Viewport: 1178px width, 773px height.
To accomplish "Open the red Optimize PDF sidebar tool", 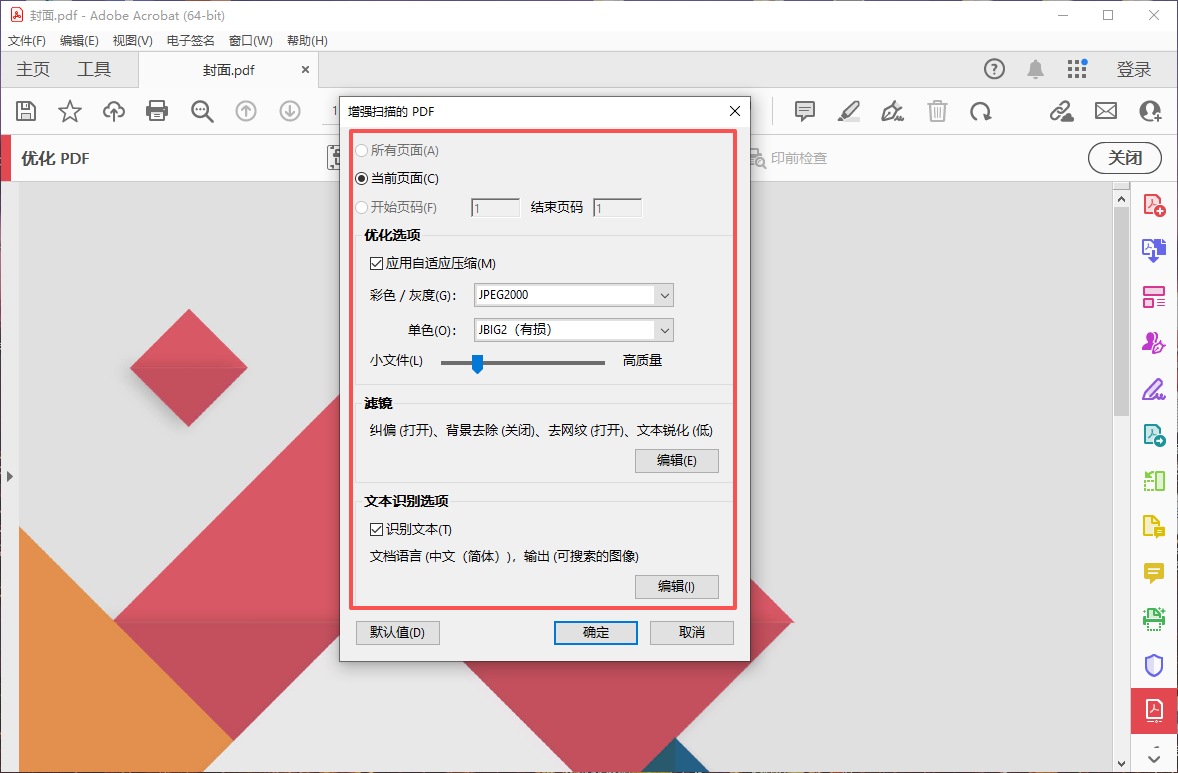I will click(1154, 710).
